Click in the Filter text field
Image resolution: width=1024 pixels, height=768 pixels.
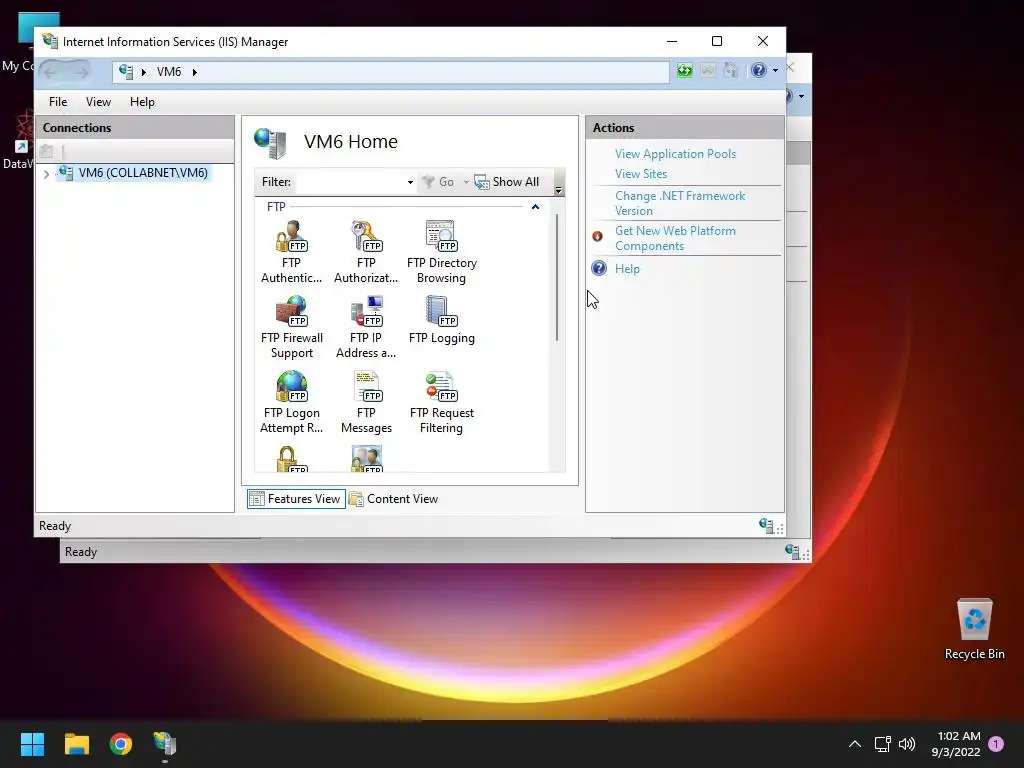pyautogui.click(x=350, y=182)
